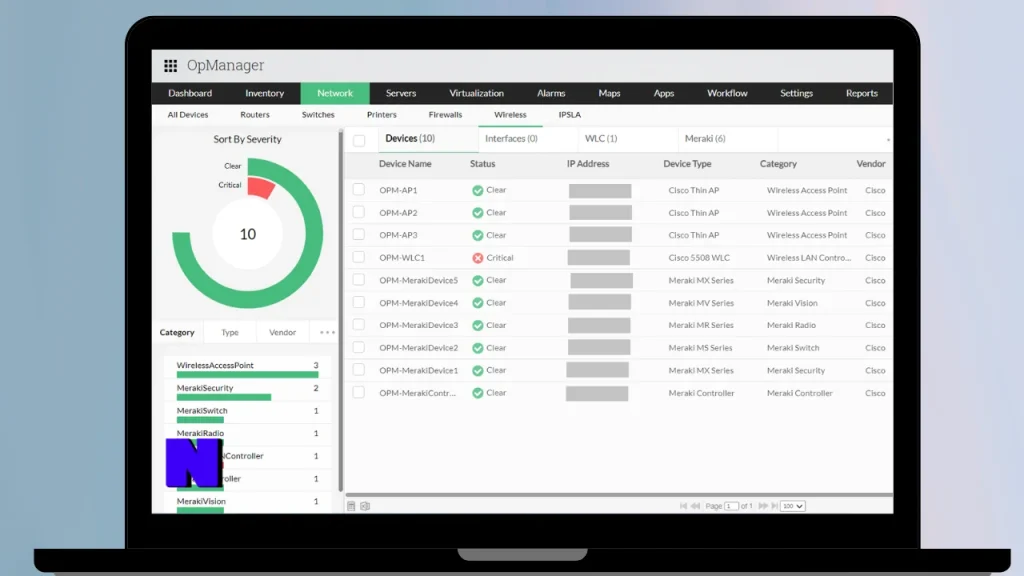Click the Clear status icon for OPM-MerakiDevice1
The width and height of the screenshot is (1024, 576).
click(477, 370)
